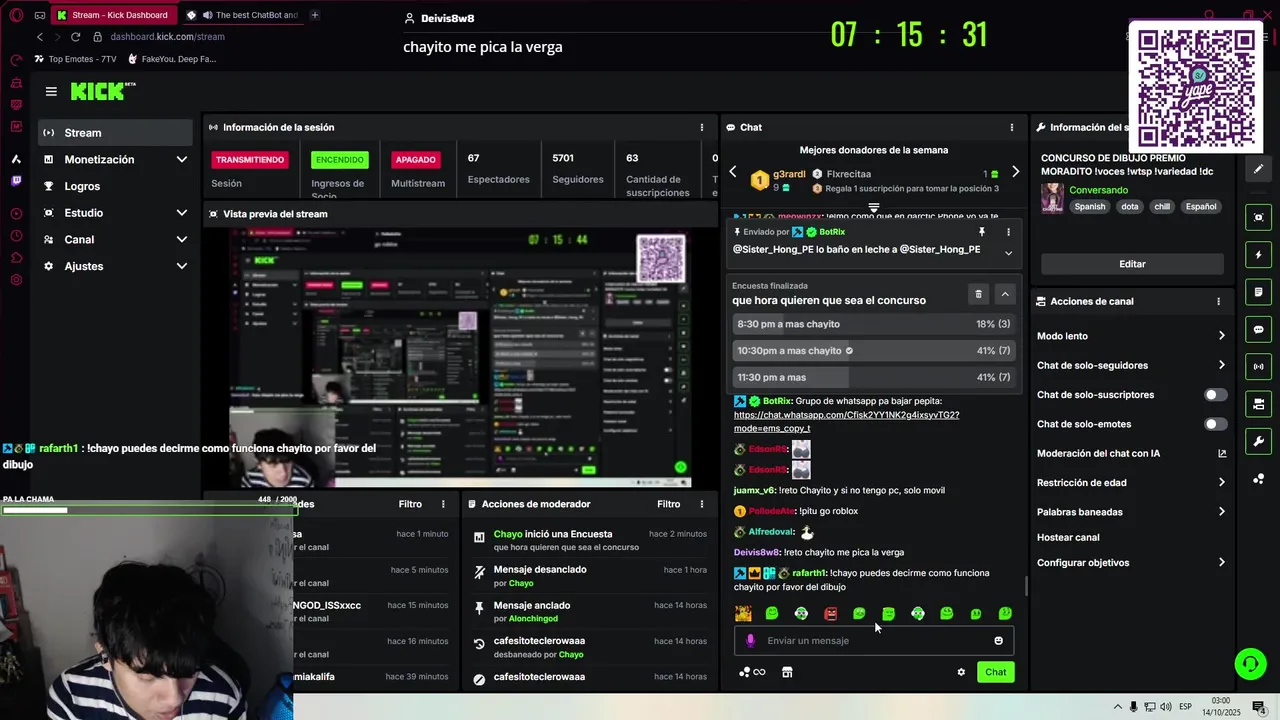Open Acciones de moderador three-dot menu
This screenshot has width=1280, height=720.
700,504
